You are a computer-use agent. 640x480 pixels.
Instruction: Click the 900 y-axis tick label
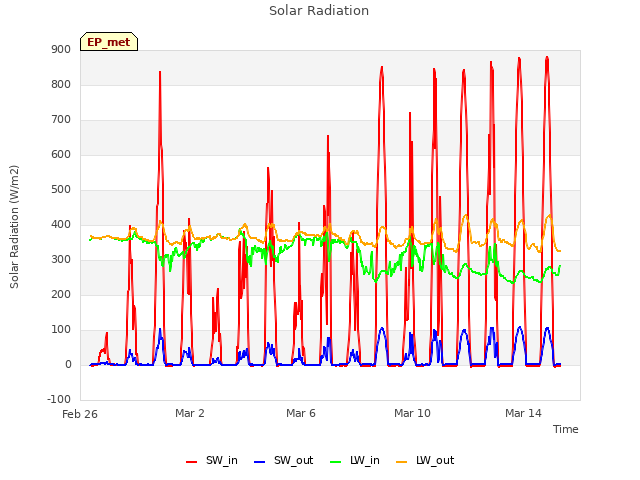[x=61, y=50]
